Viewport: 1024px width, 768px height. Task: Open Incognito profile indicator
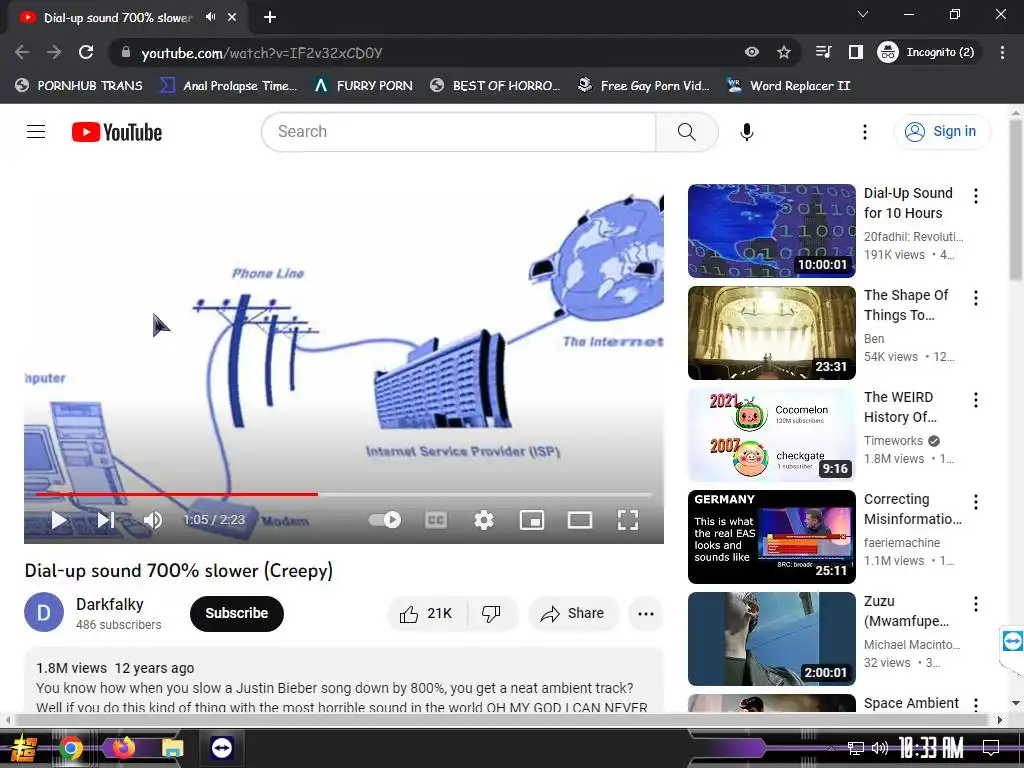point(928,52)
